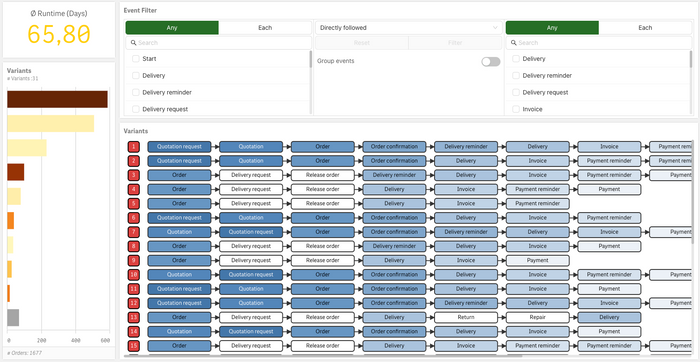The width and height of the screenshot is (700, 362).
Task: Click the Filter button
Action: 455,43
